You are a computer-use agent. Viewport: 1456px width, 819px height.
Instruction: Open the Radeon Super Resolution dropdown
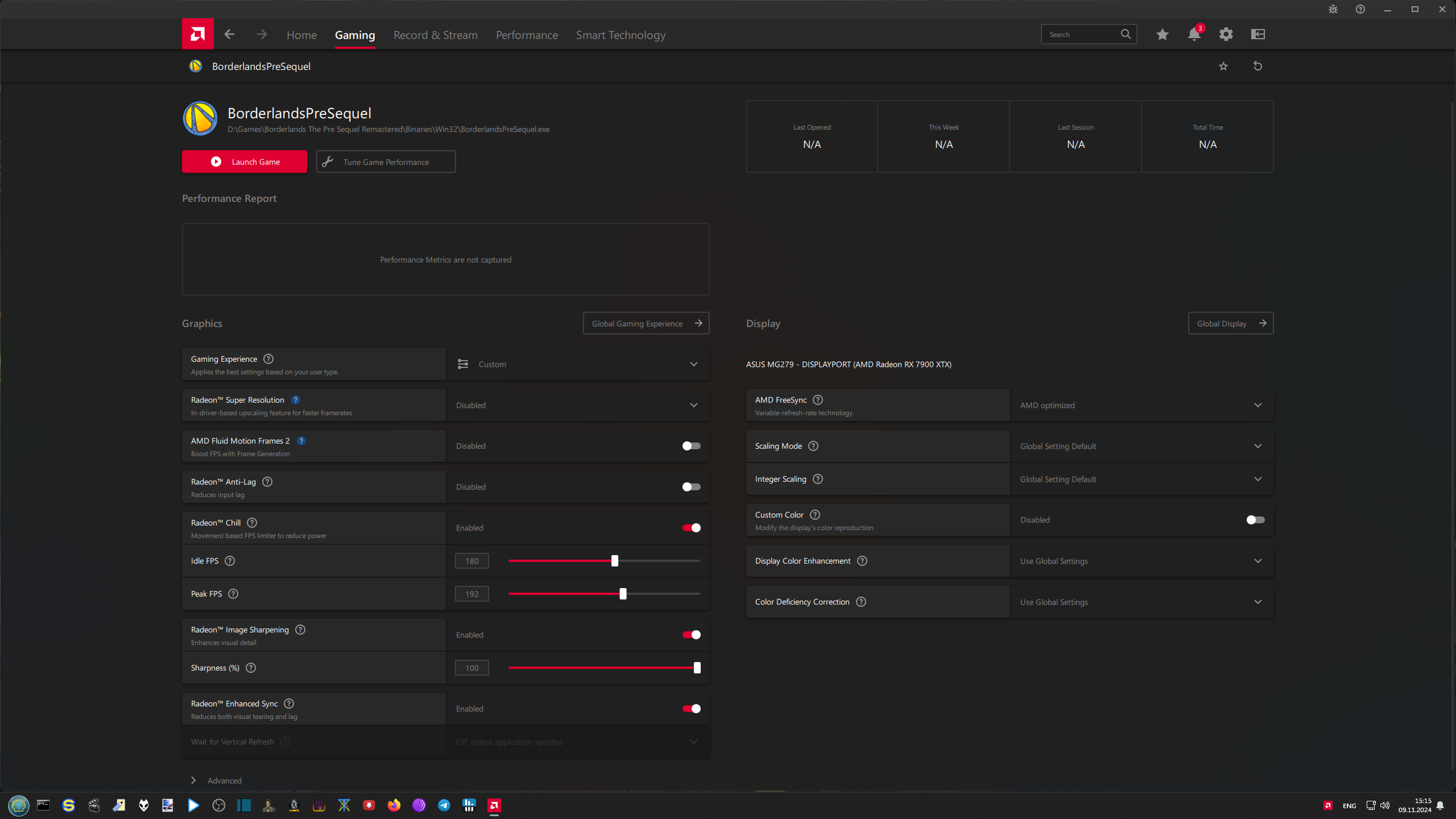point(577,405)
